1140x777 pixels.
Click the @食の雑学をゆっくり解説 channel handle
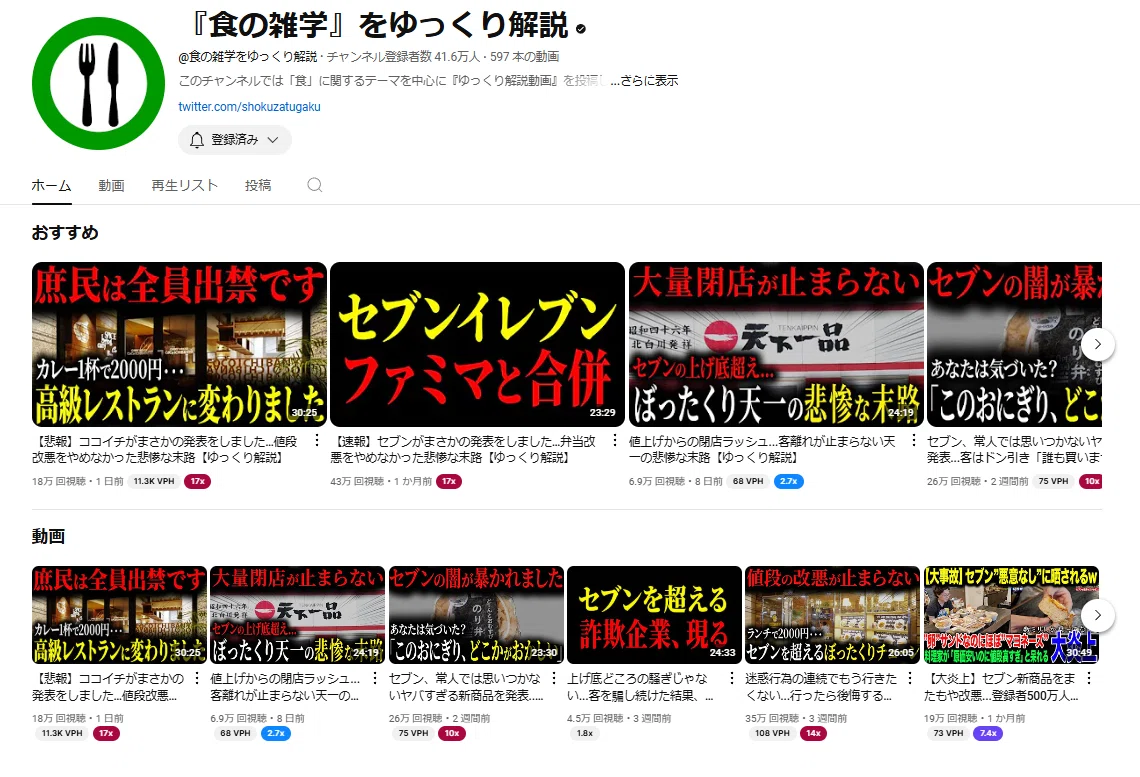248,57
